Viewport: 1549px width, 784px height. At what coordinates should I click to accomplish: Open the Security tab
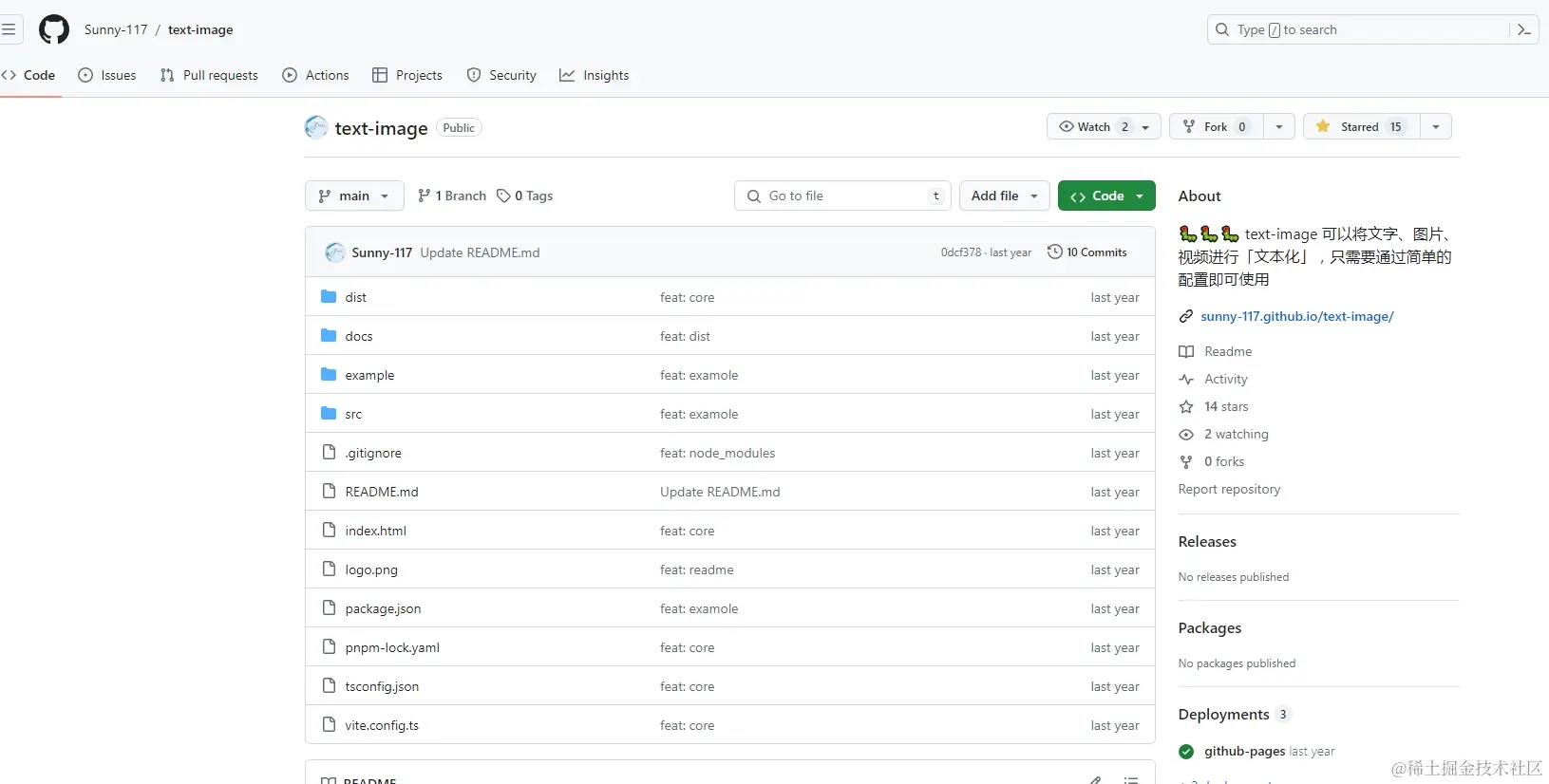pyautogui.click(x=501, y=75)
